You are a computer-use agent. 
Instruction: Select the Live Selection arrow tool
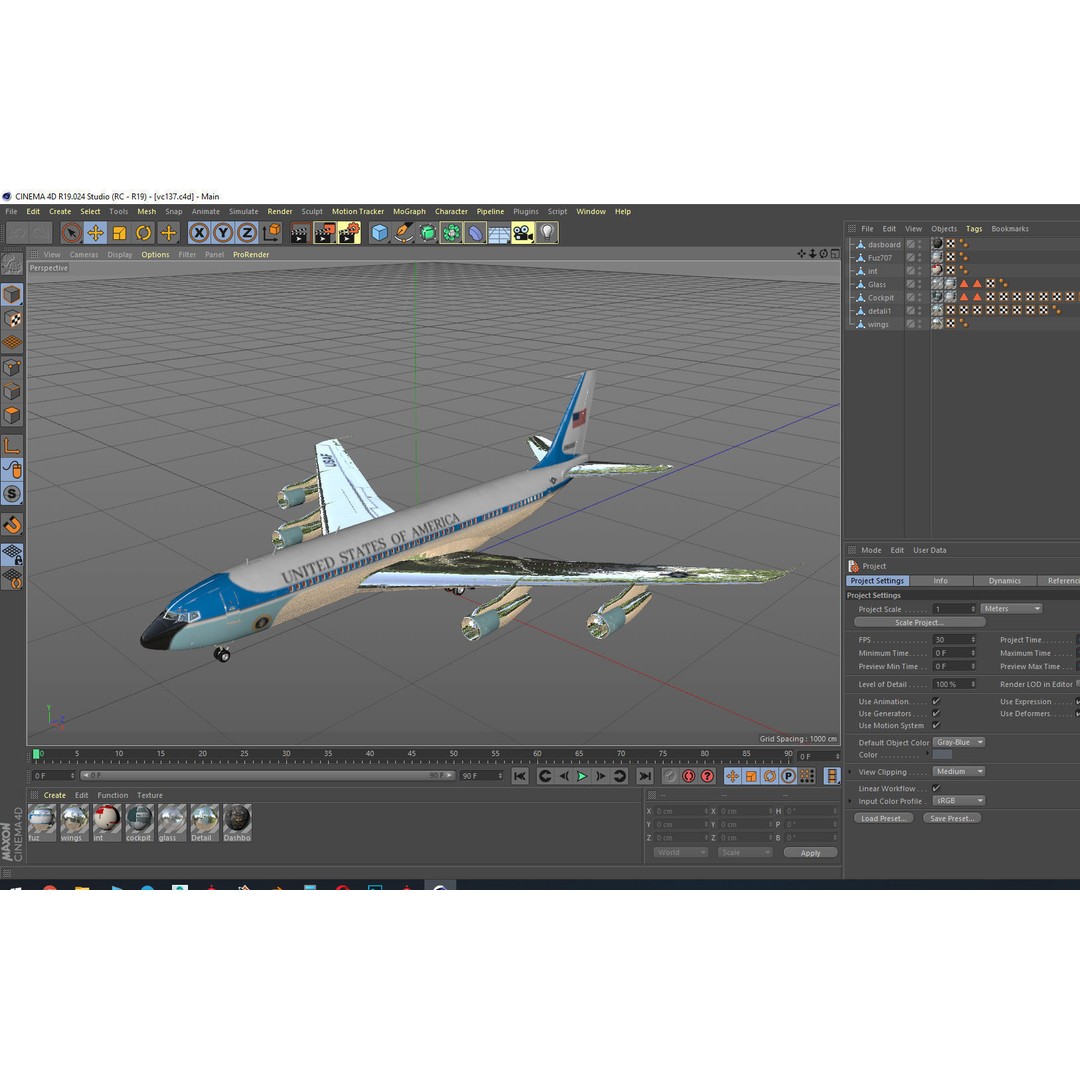tap(71, 233)
